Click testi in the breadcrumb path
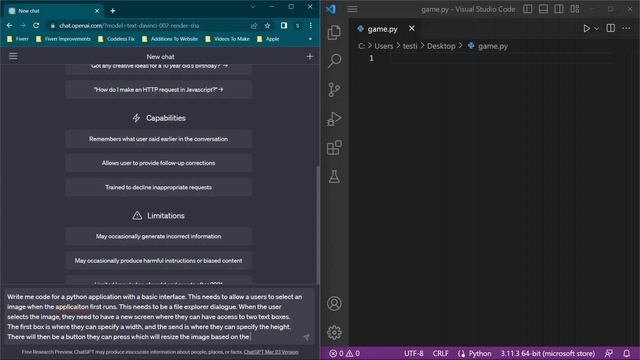Viewport: 640px width, 360px height. click(x=410, y=46)
